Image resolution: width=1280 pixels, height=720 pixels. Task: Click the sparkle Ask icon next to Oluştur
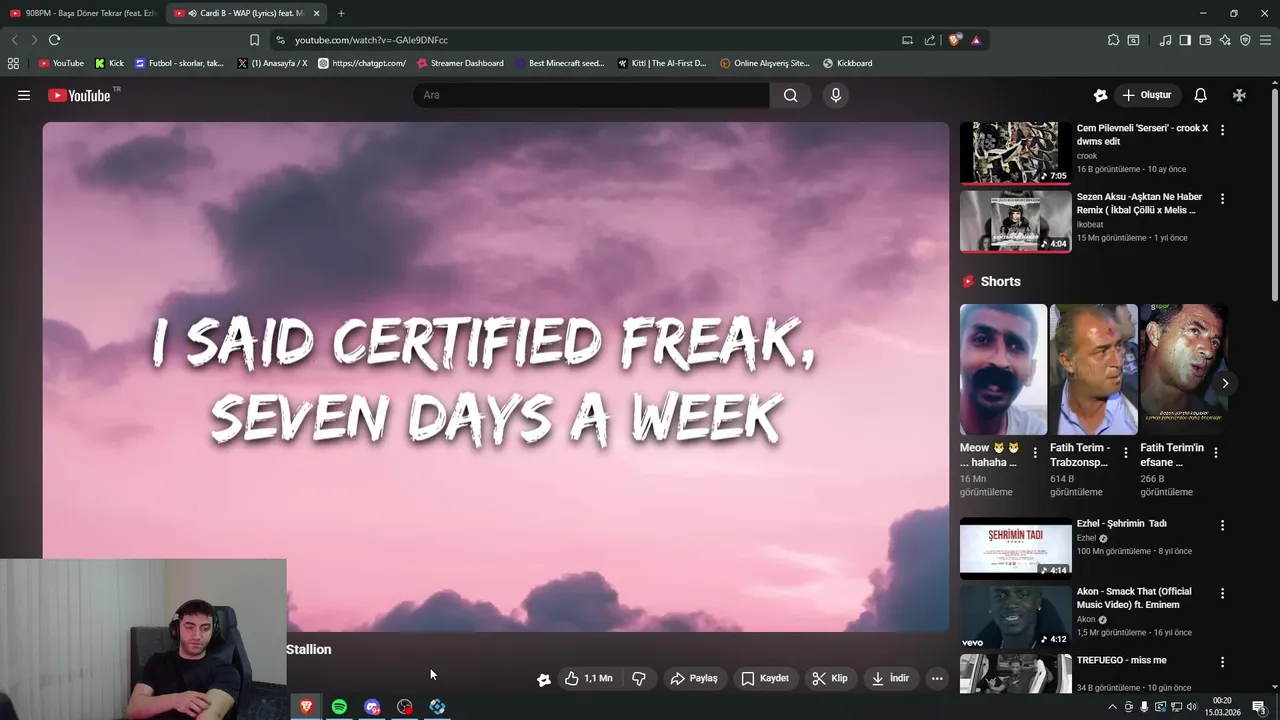pos(1100,95)
